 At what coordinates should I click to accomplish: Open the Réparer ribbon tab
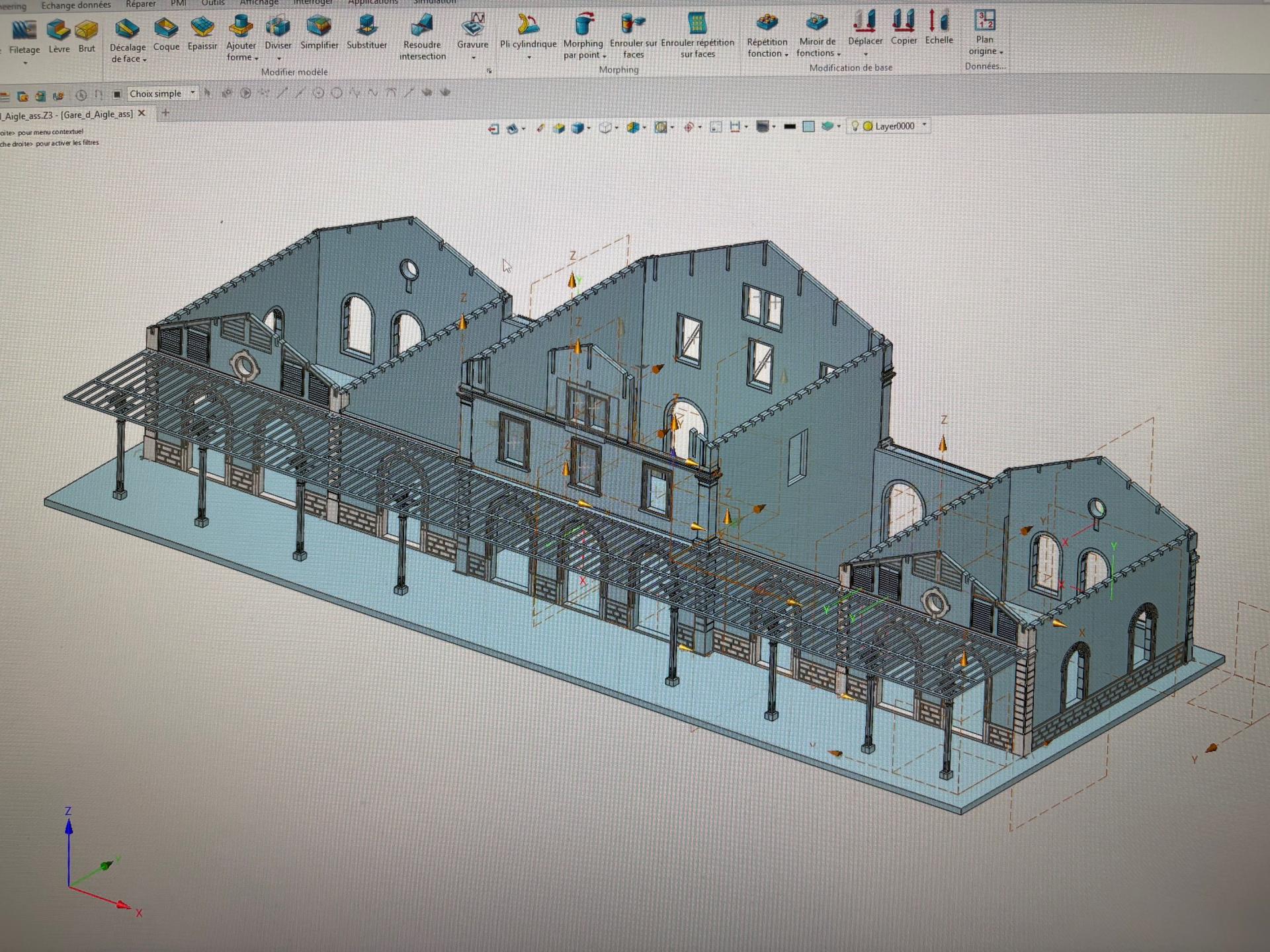pos(140,4)
